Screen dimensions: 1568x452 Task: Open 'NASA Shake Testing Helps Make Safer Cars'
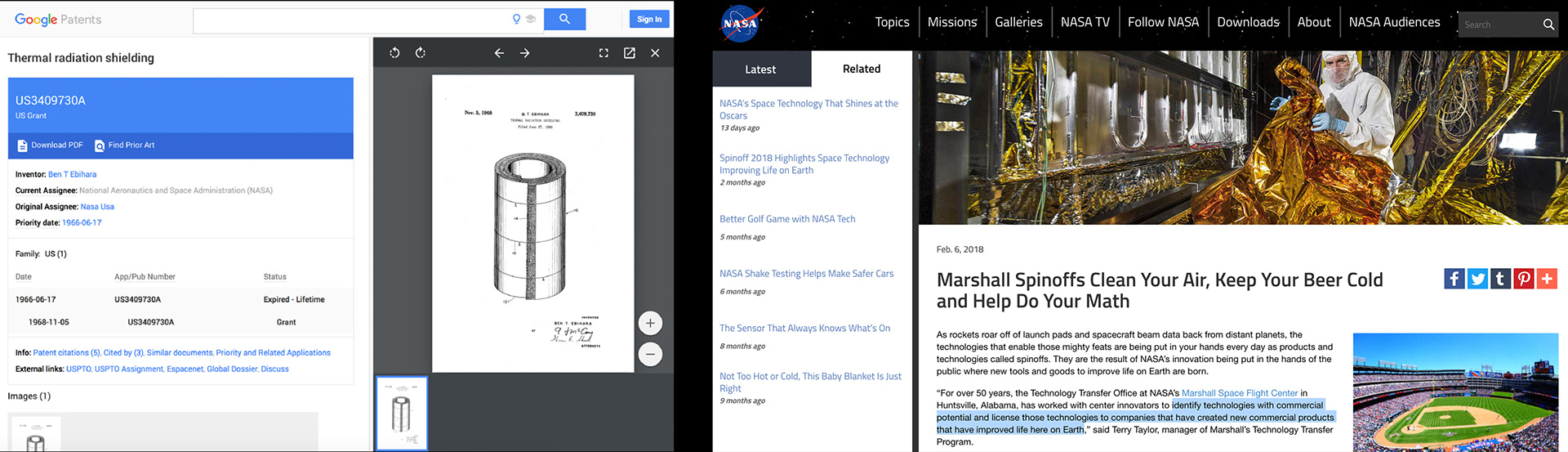tap(806, 274)
